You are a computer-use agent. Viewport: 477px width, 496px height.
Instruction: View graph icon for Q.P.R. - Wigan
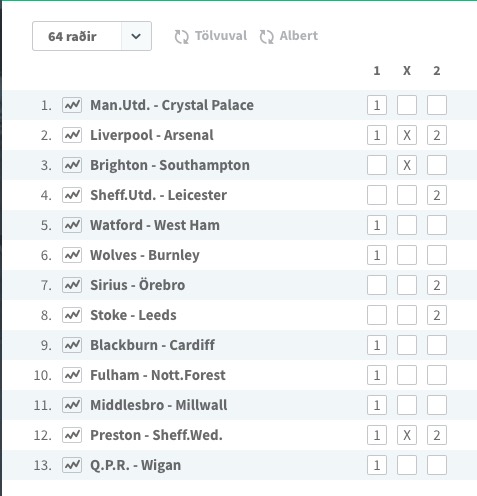pyautogui.click(x=72, y=465)
